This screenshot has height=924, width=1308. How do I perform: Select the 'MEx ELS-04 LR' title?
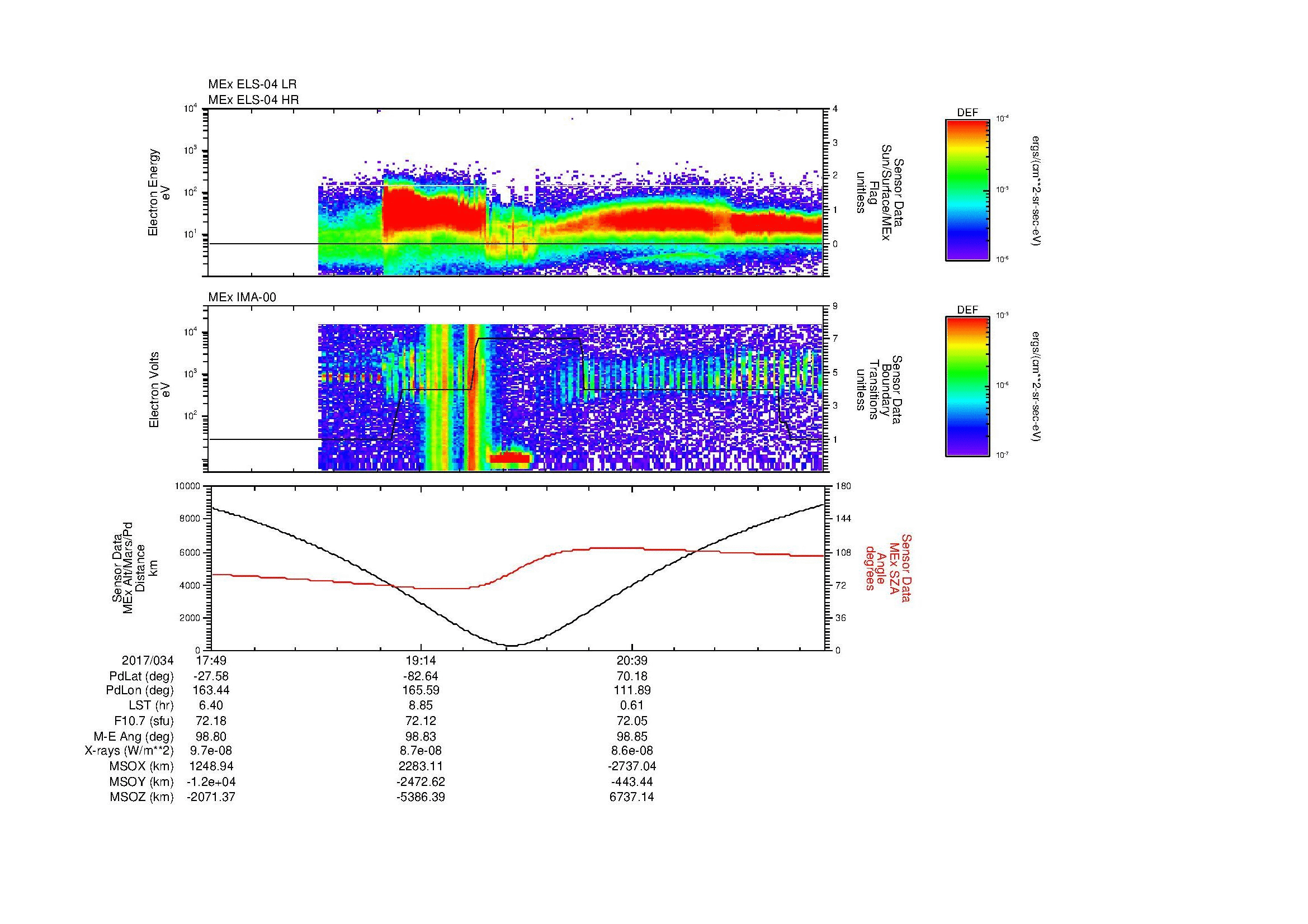252,84
